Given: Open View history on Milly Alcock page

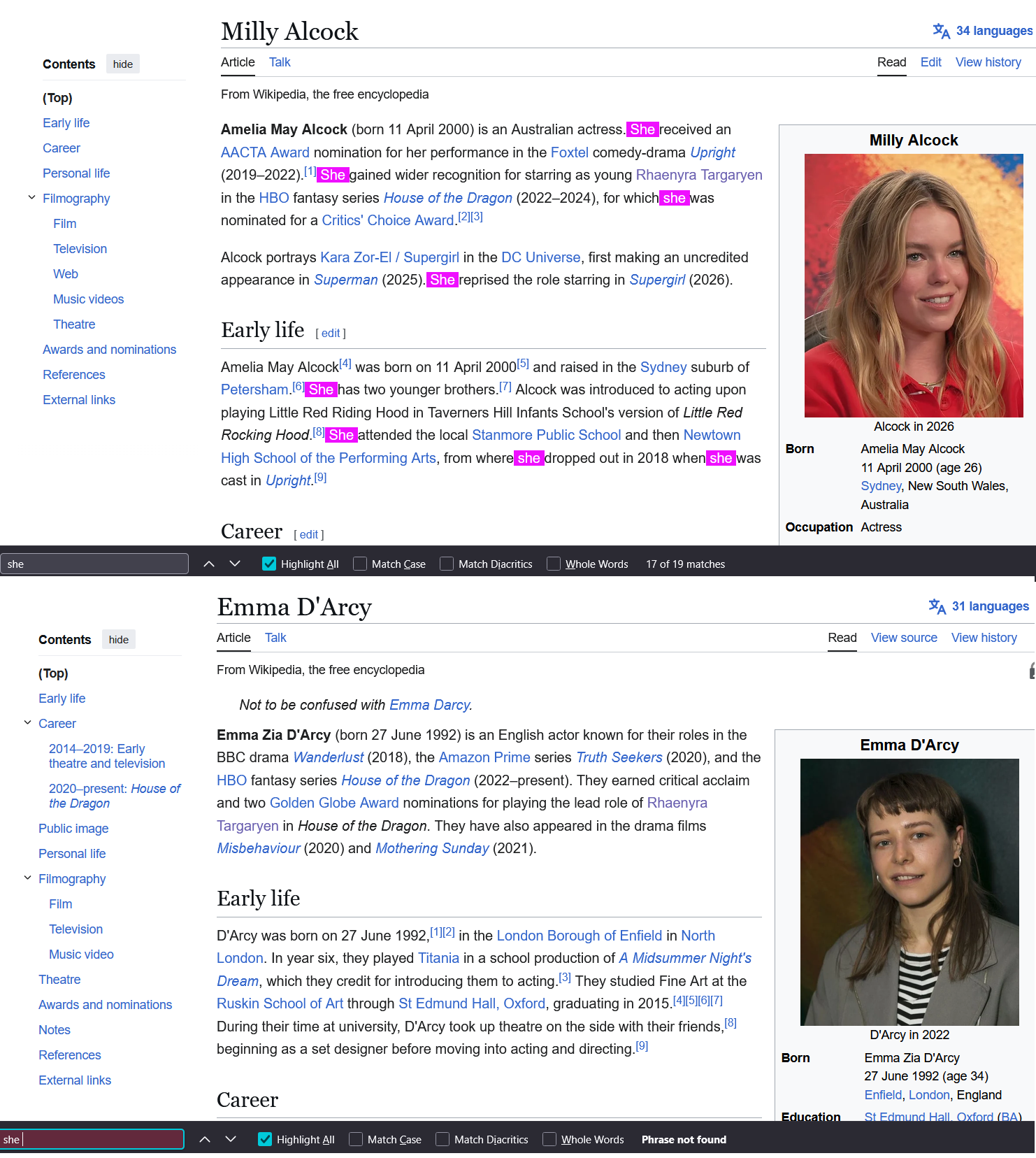Looking at the screenshot, I should (x=988, y=62).
